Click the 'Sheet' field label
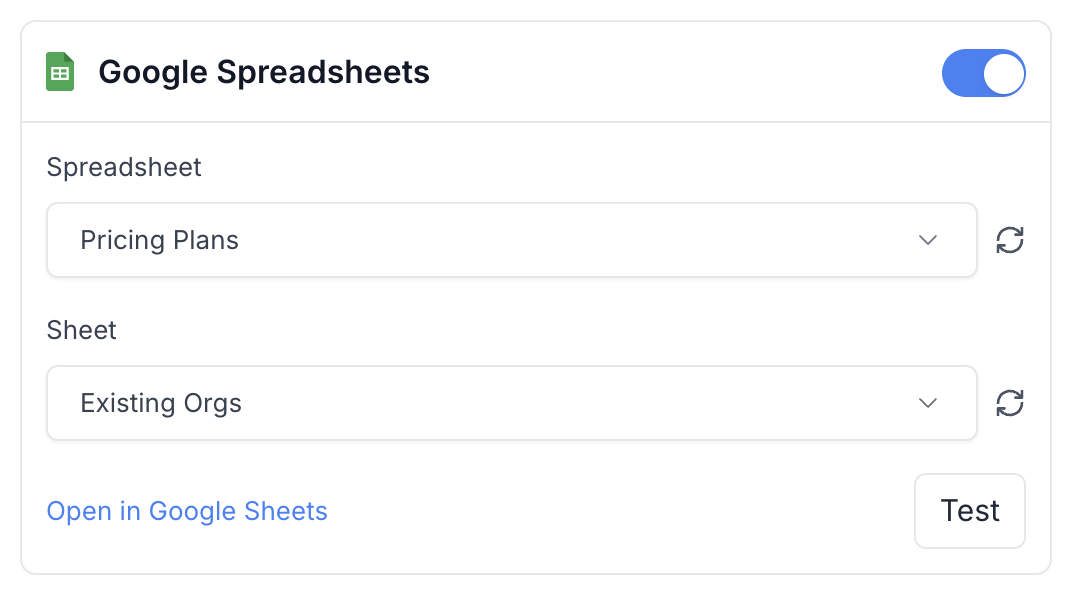 coord(82,330)
